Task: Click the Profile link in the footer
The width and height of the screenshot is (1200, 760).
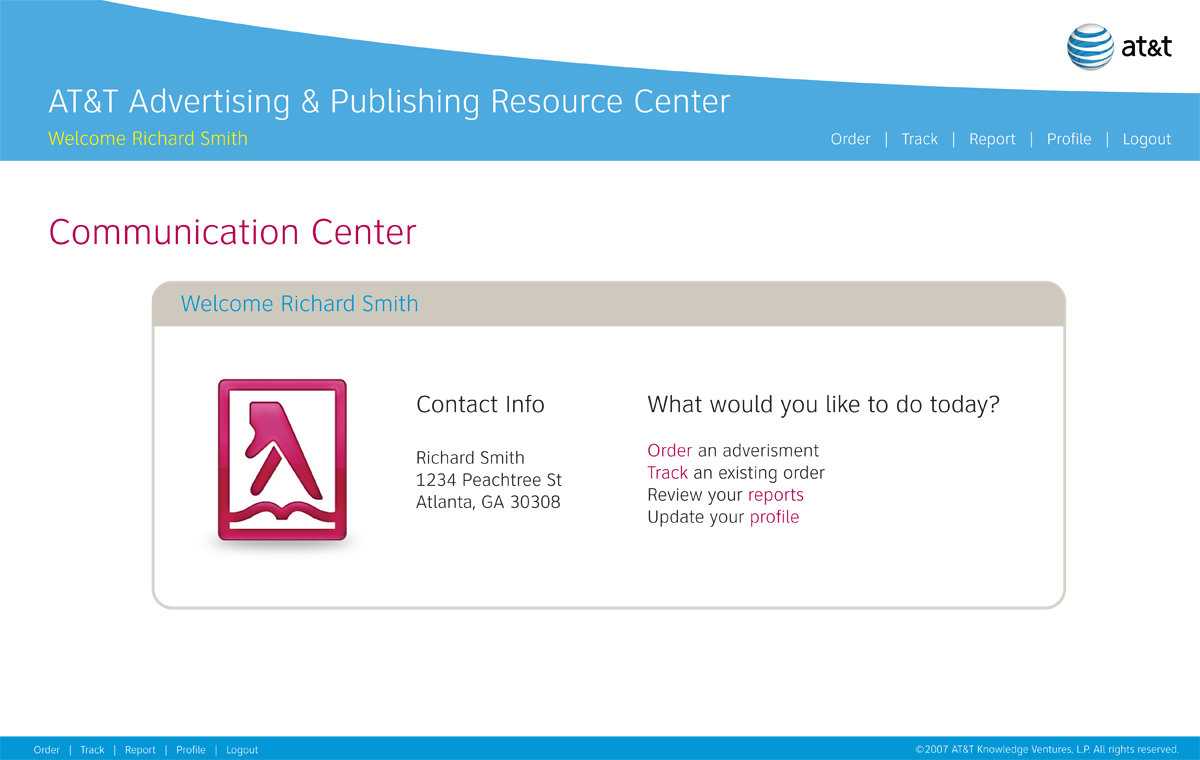Action: 191,750
